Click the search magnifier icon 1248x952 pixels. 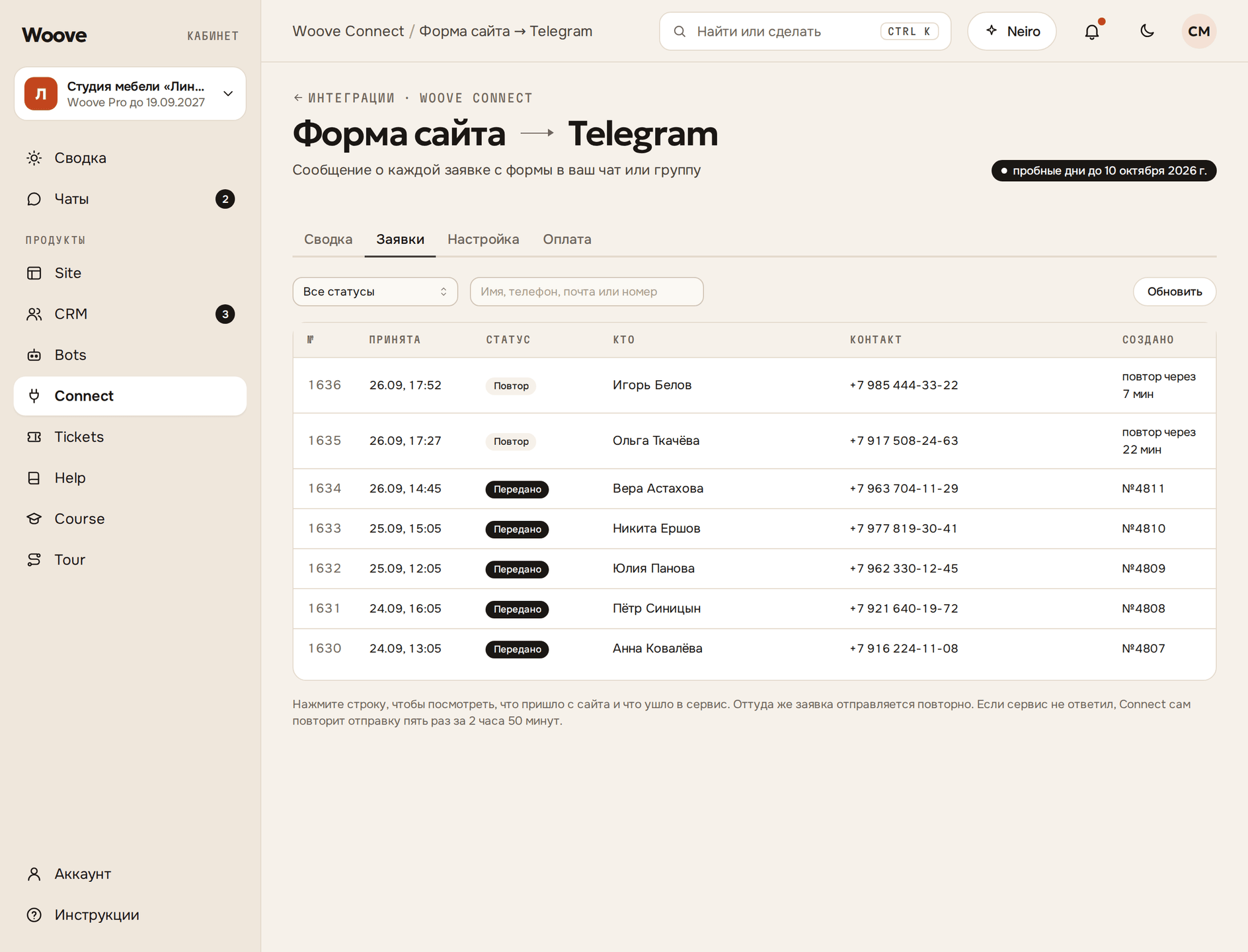click(x=680, y=31)
